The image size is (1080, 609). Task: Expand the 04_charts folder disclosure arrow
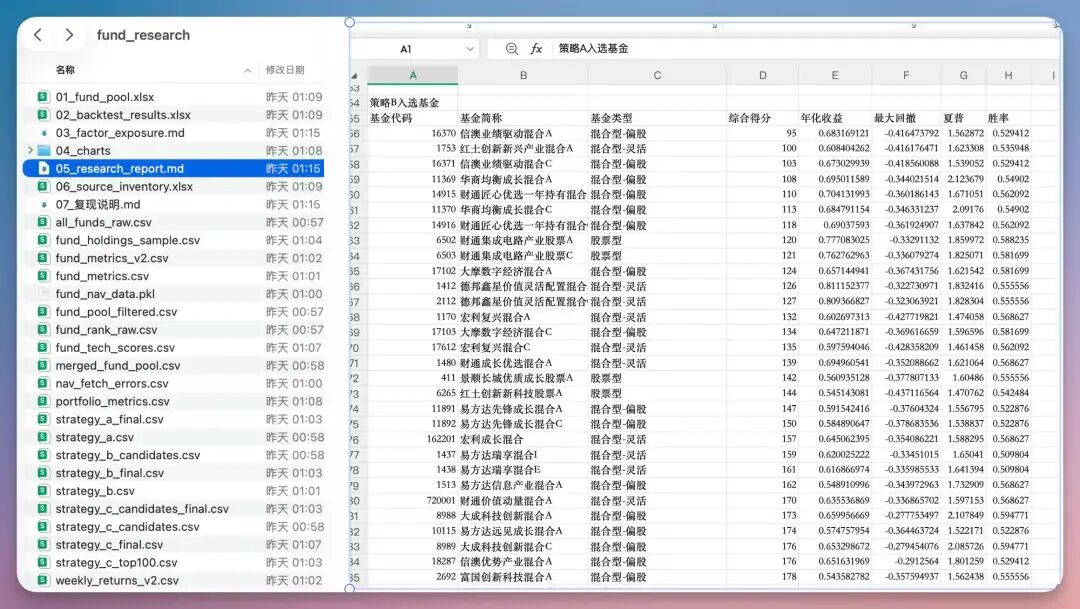pyautogui.click(x=30, y=150)
